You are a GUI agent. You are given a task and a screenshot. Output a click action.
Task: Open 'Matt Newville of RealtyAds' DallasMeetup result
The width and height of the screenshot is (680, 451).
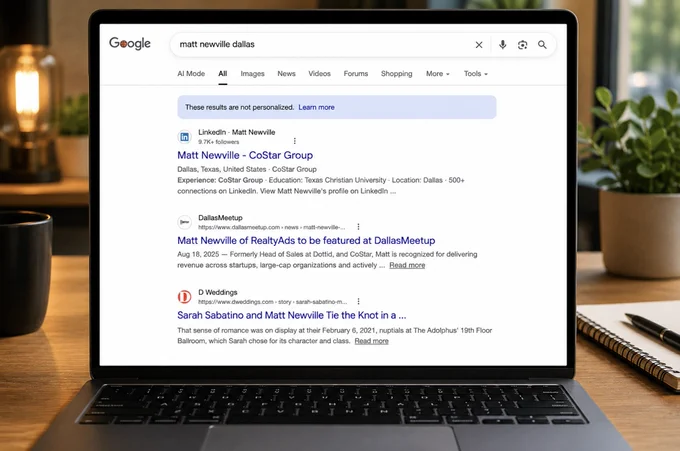tap(306, 240)
